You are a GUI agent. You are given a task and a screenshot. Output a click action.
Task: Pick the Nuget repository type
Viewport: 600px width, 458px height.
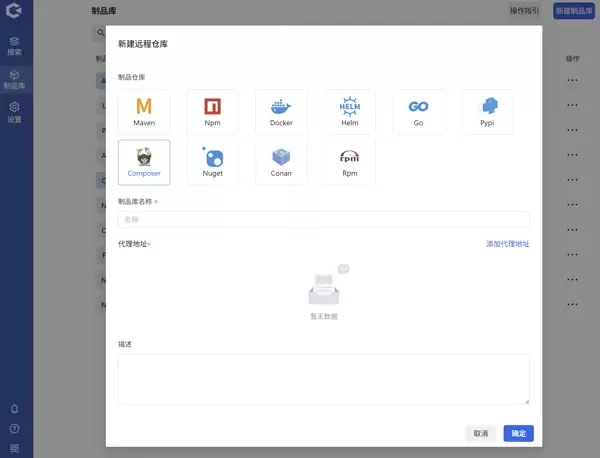click(x=212, y=162)
